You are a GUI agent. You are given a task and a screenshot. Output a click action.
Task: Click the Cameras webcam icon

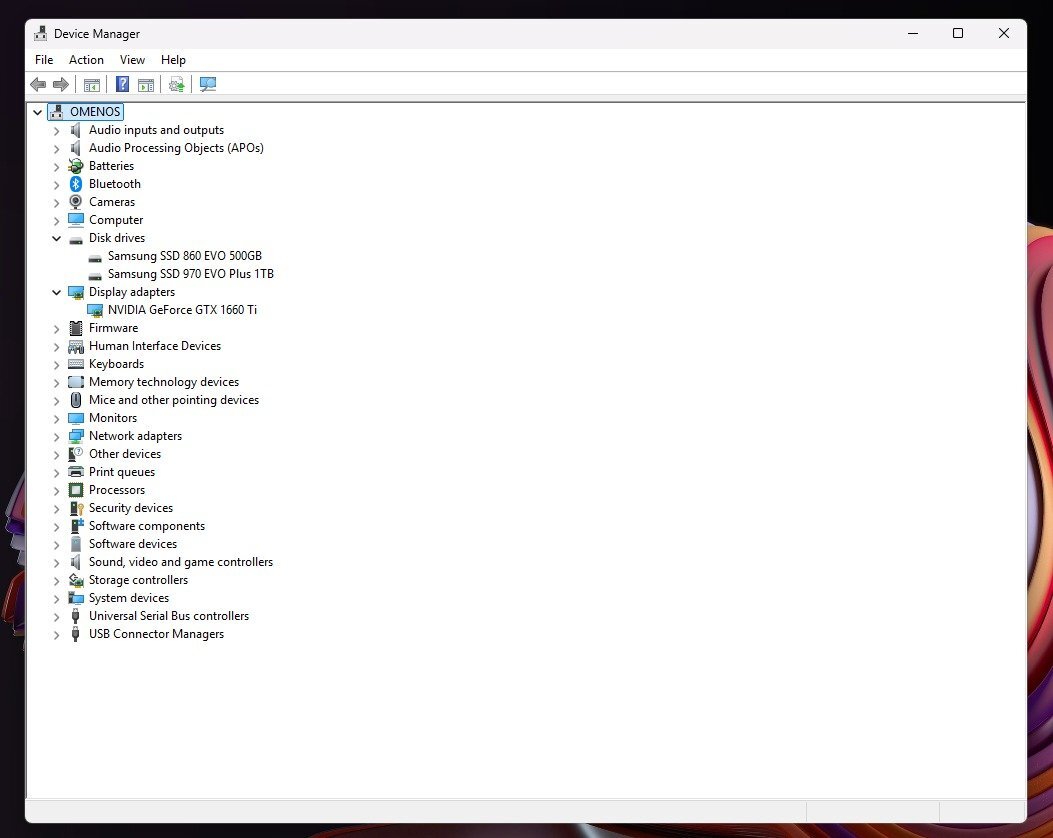point(76,202)
